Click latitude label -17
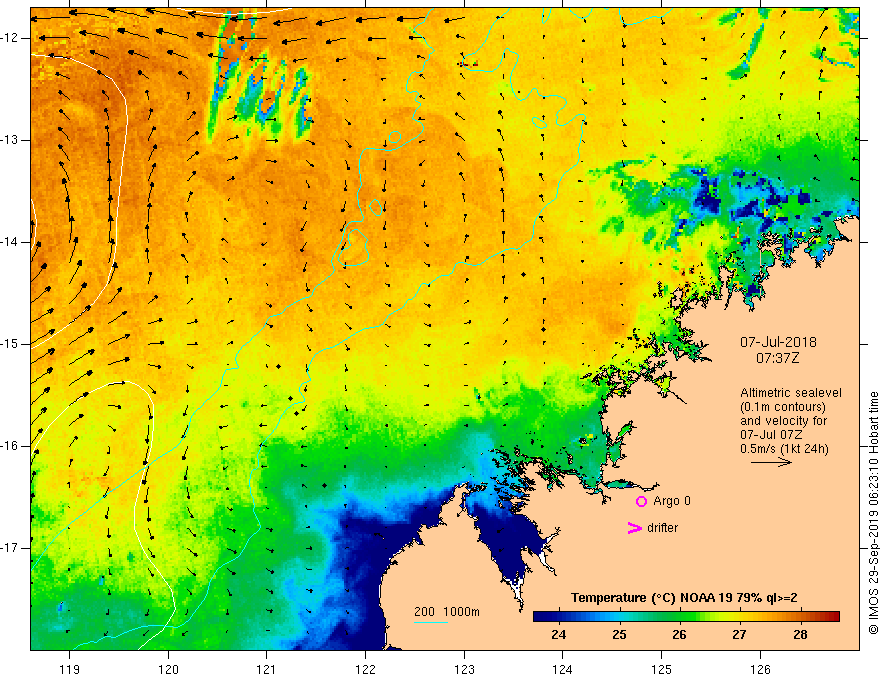 pyautogui.click(x=11, y=548)
